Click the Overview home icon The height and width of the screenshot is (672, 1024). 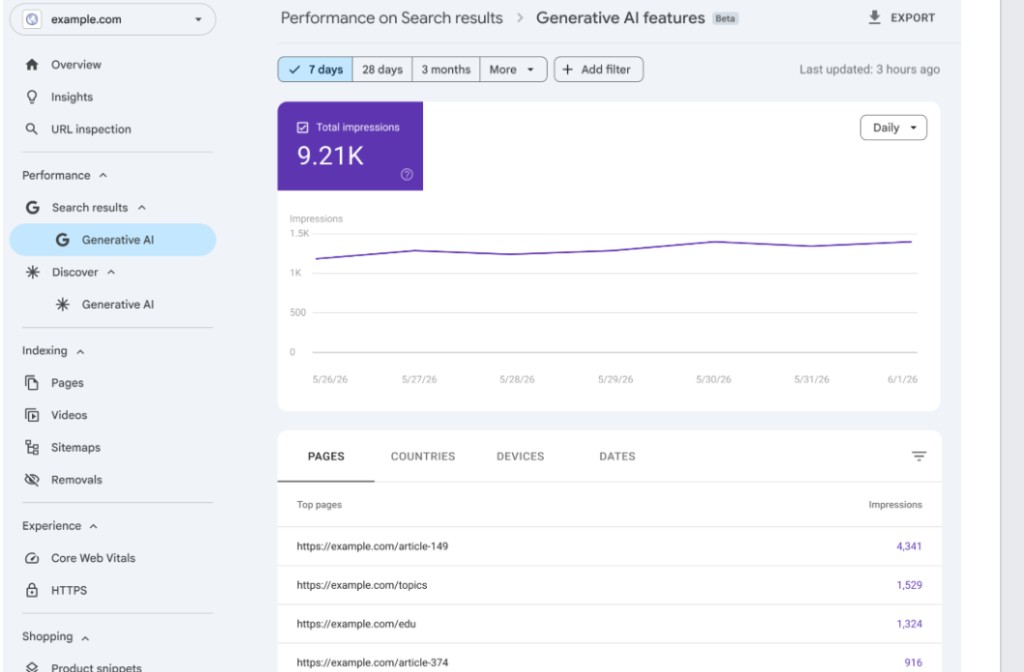click(31, 65)
